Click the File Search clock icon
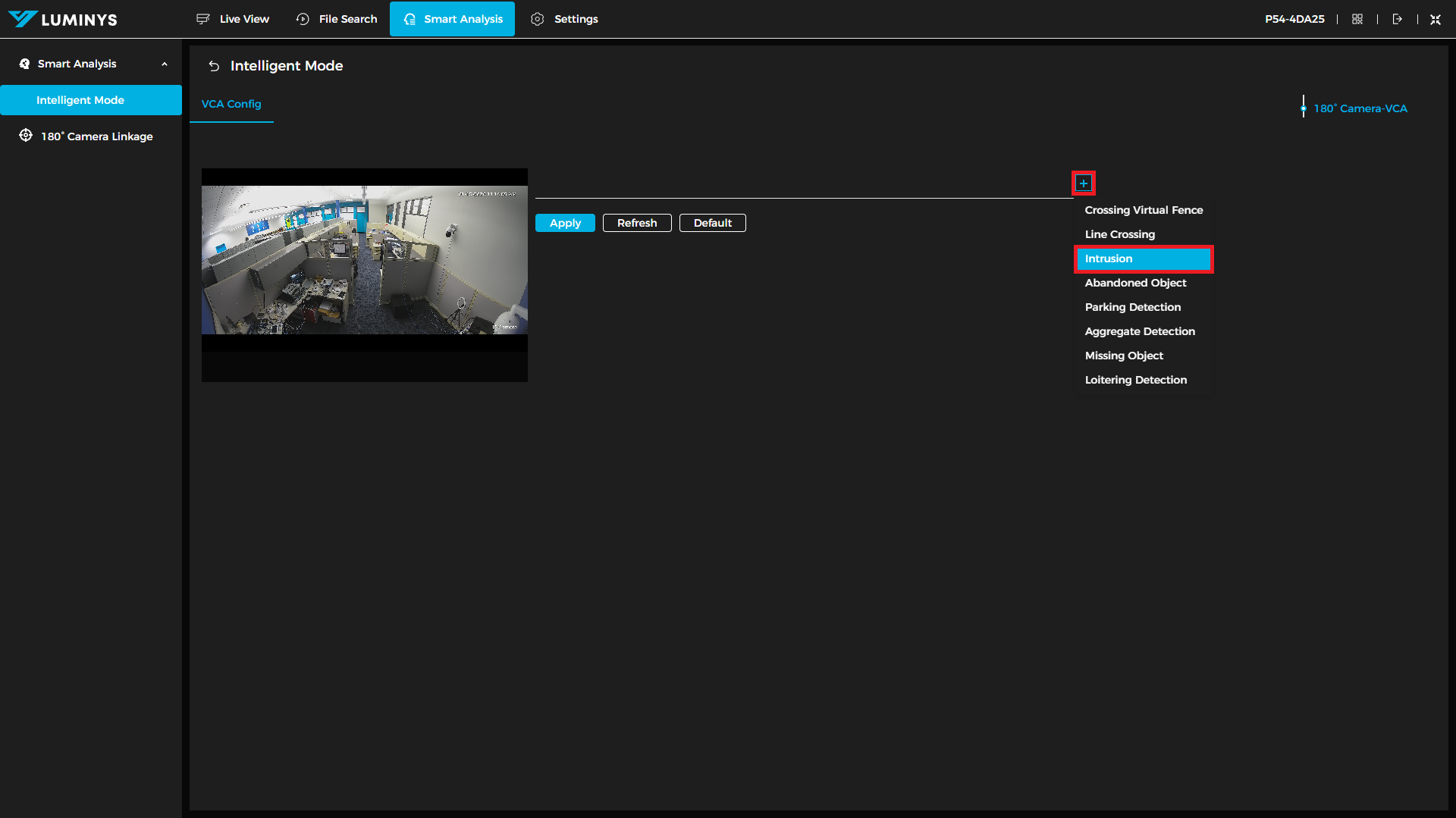Image resolution: width=1456 pixels, height=818 pixels. pyautogui.click(x=303, y=19)
